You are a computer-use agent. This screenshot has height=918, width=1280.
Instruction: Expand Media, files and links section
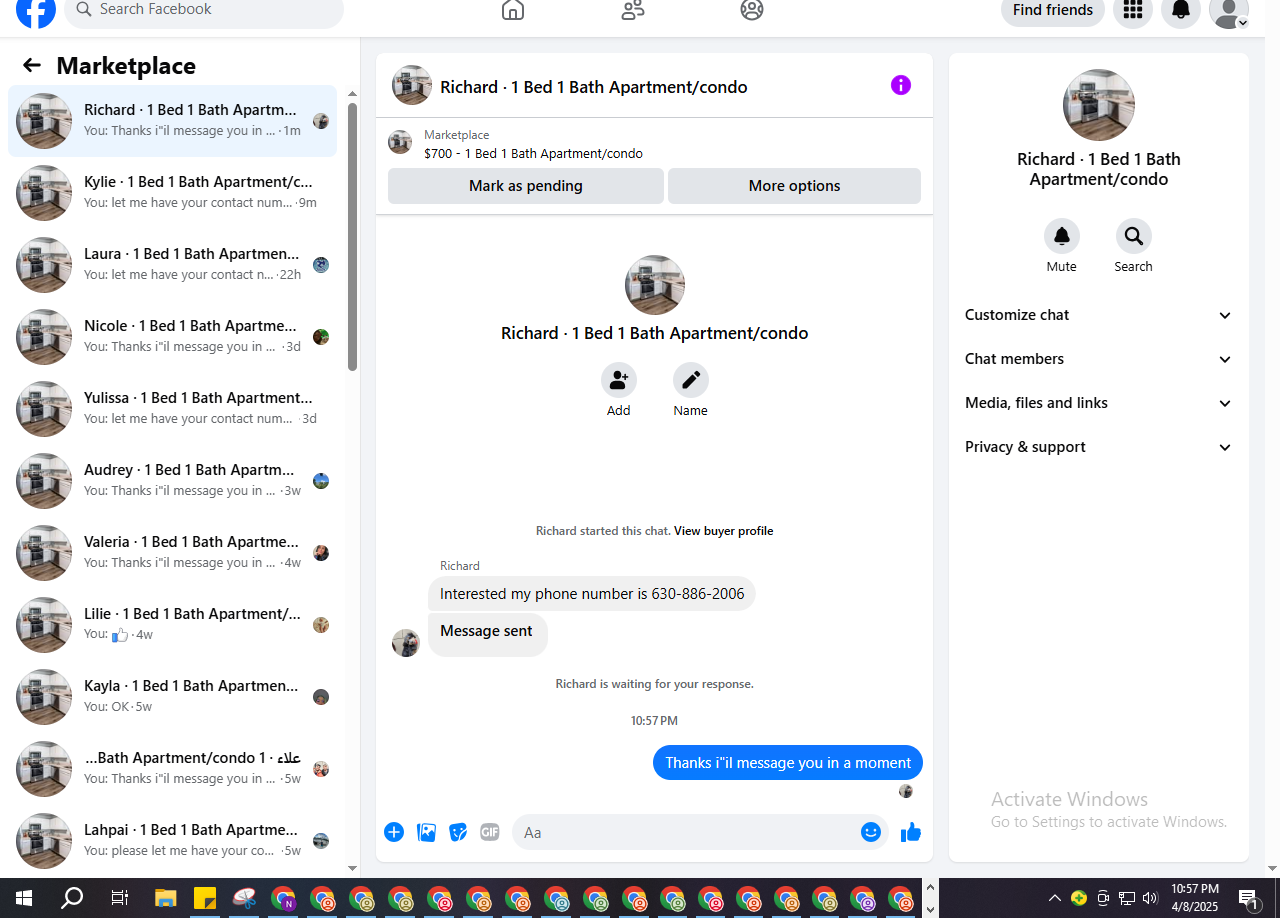[1099, 403]
